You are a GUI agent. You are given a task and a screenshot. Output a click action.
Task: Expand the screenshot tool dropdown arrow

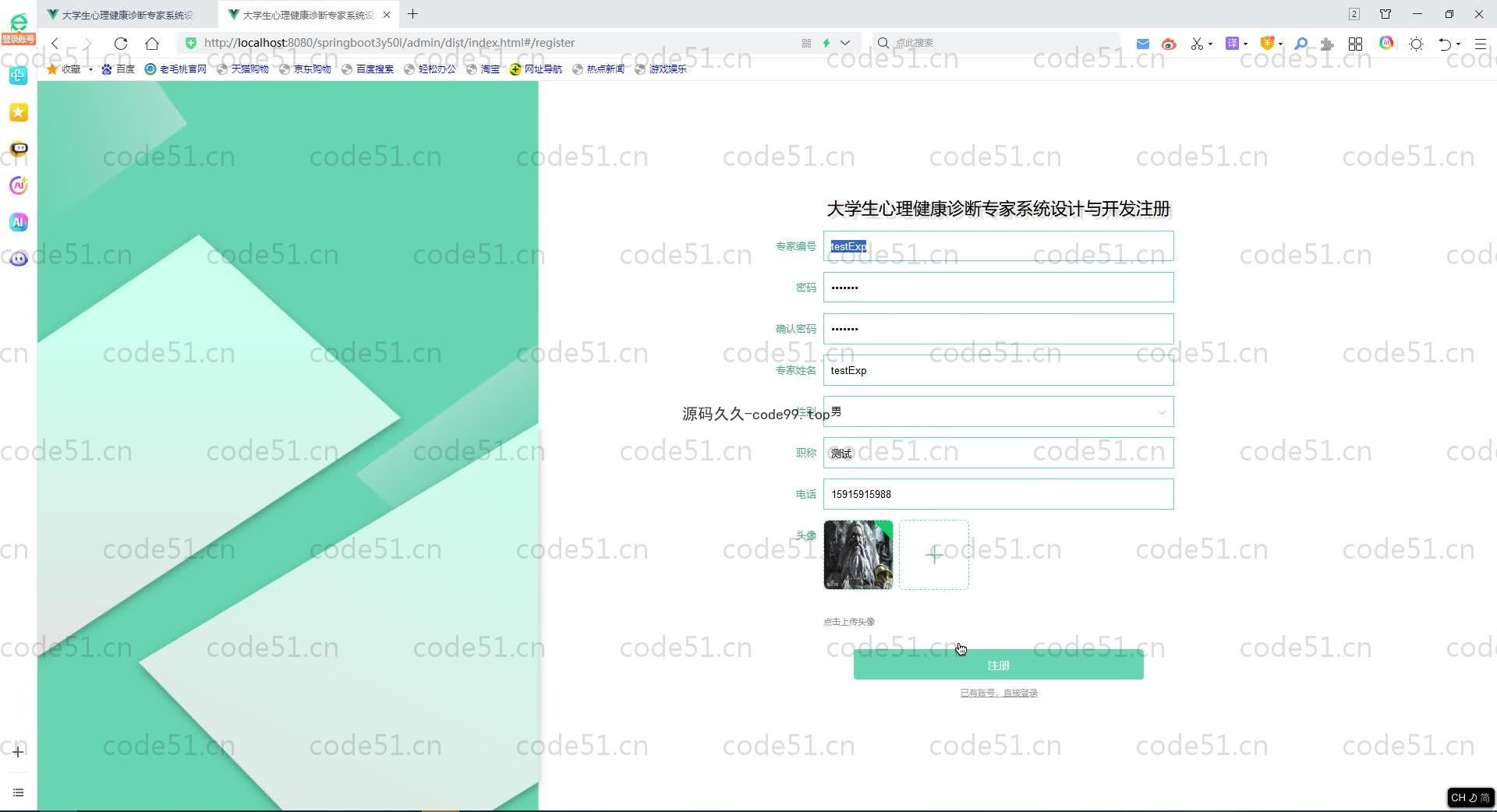pos(1210,44)
